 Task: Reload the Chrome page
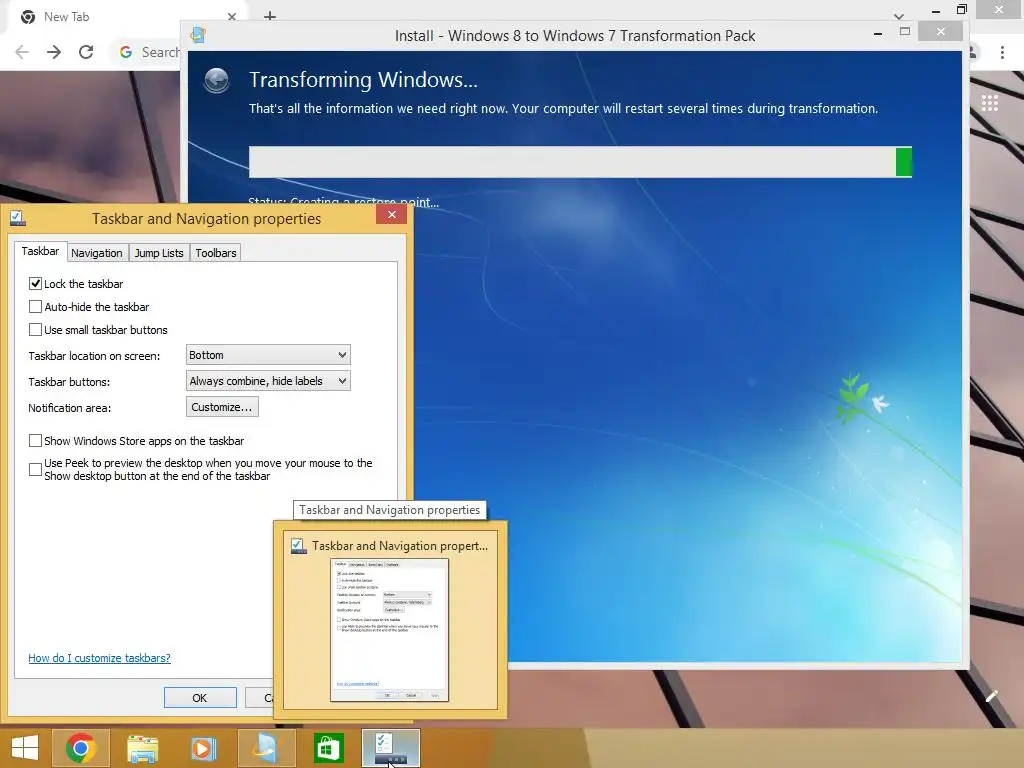86,52
